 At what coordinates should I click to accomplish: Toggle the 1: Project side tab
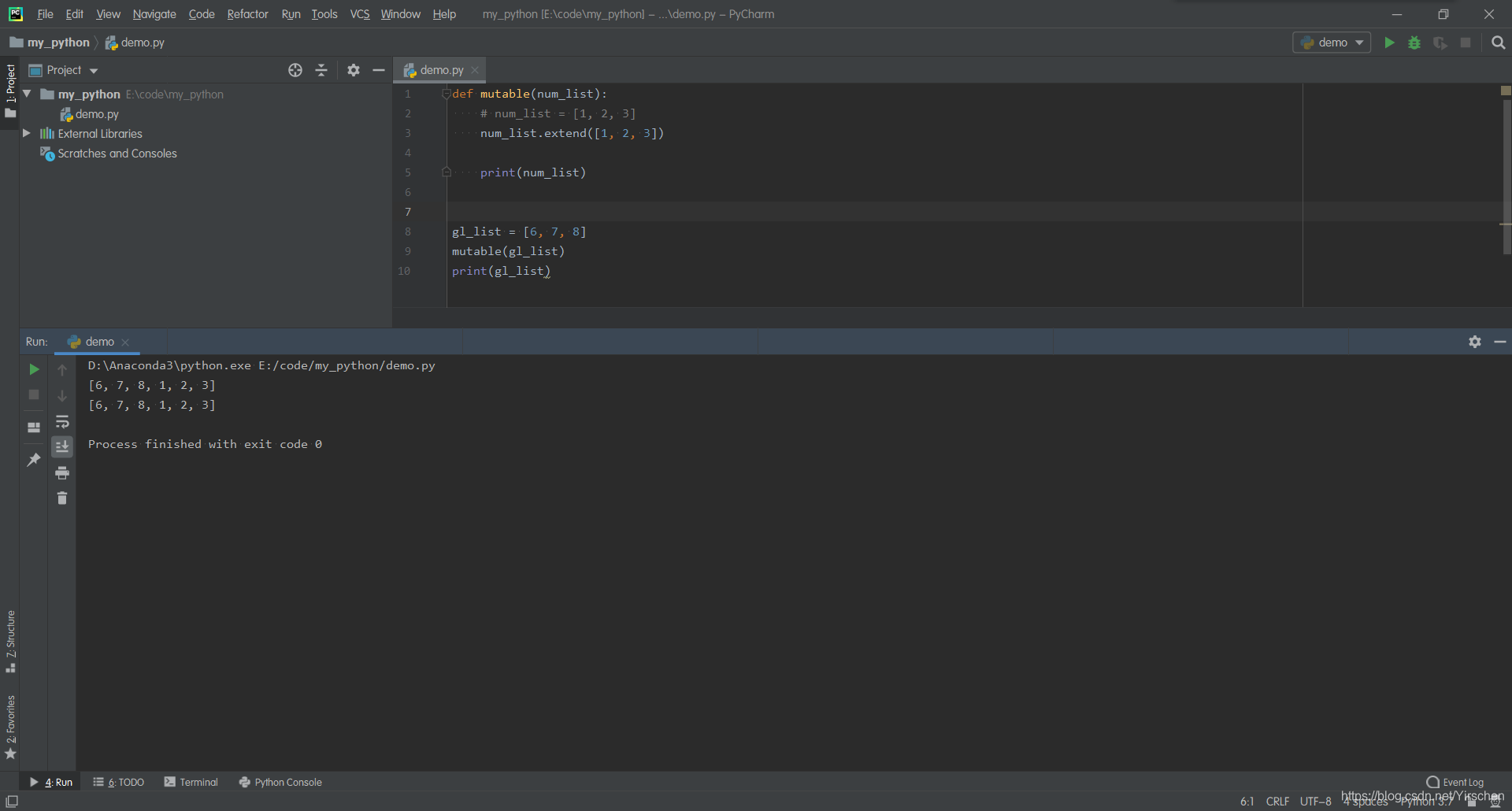coord(10,92)
